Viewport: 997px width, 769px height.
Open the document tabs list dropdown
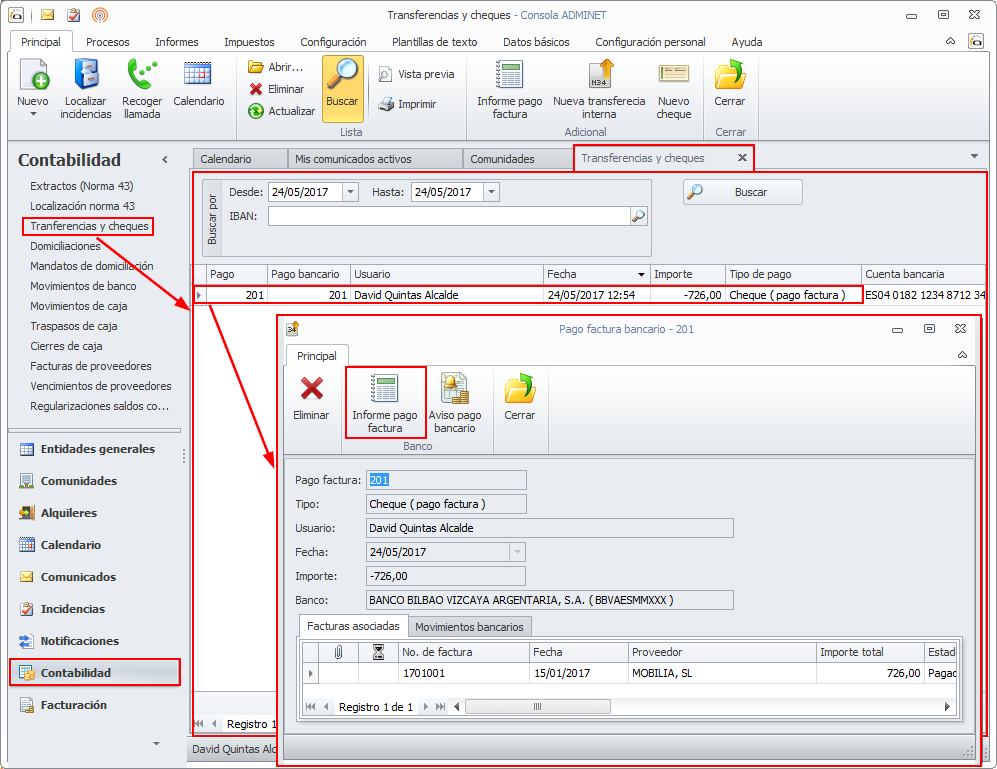point(974,156)
